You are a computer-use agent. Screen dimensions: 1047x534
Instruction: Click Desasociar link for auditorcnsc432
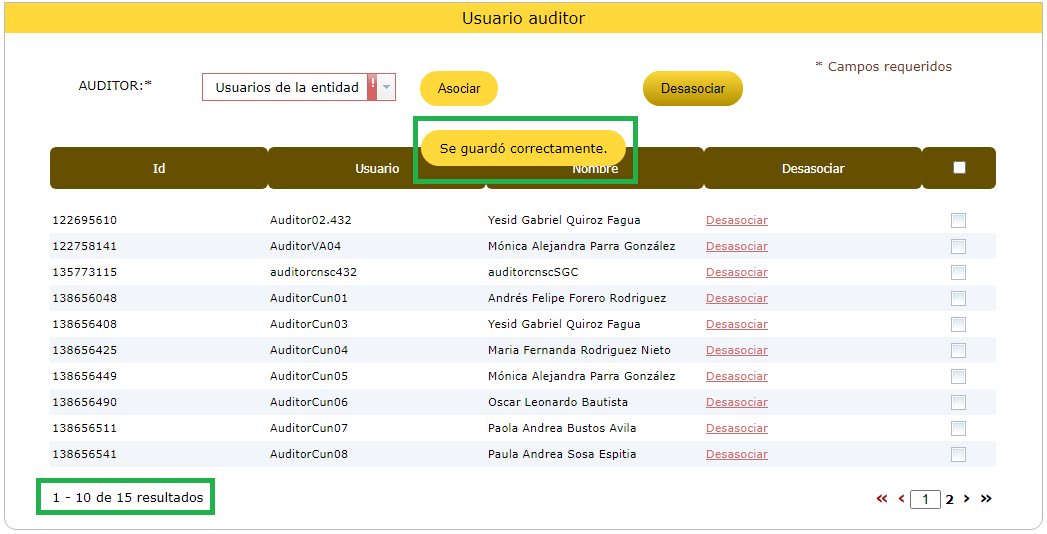pyautogui.click(x=736, y=272)
